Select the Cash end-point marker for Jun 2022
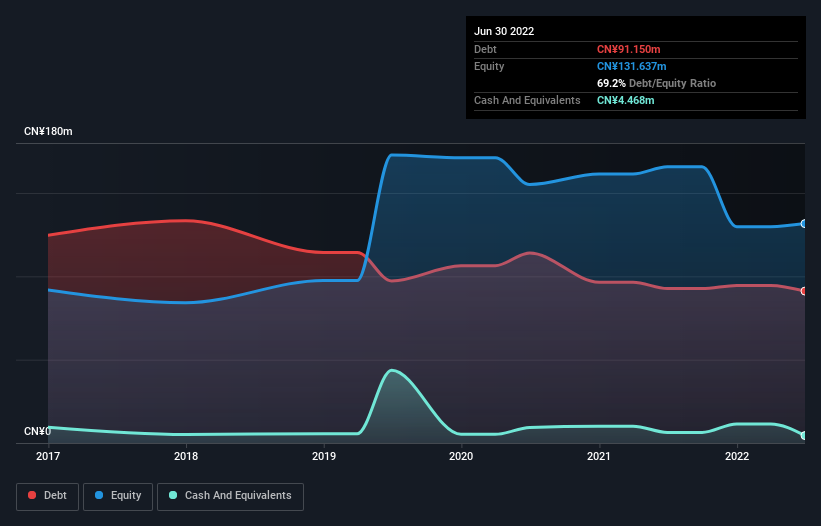Image resolution: width=821 pixels, height=526 pixels. click(x=804, y=435)
